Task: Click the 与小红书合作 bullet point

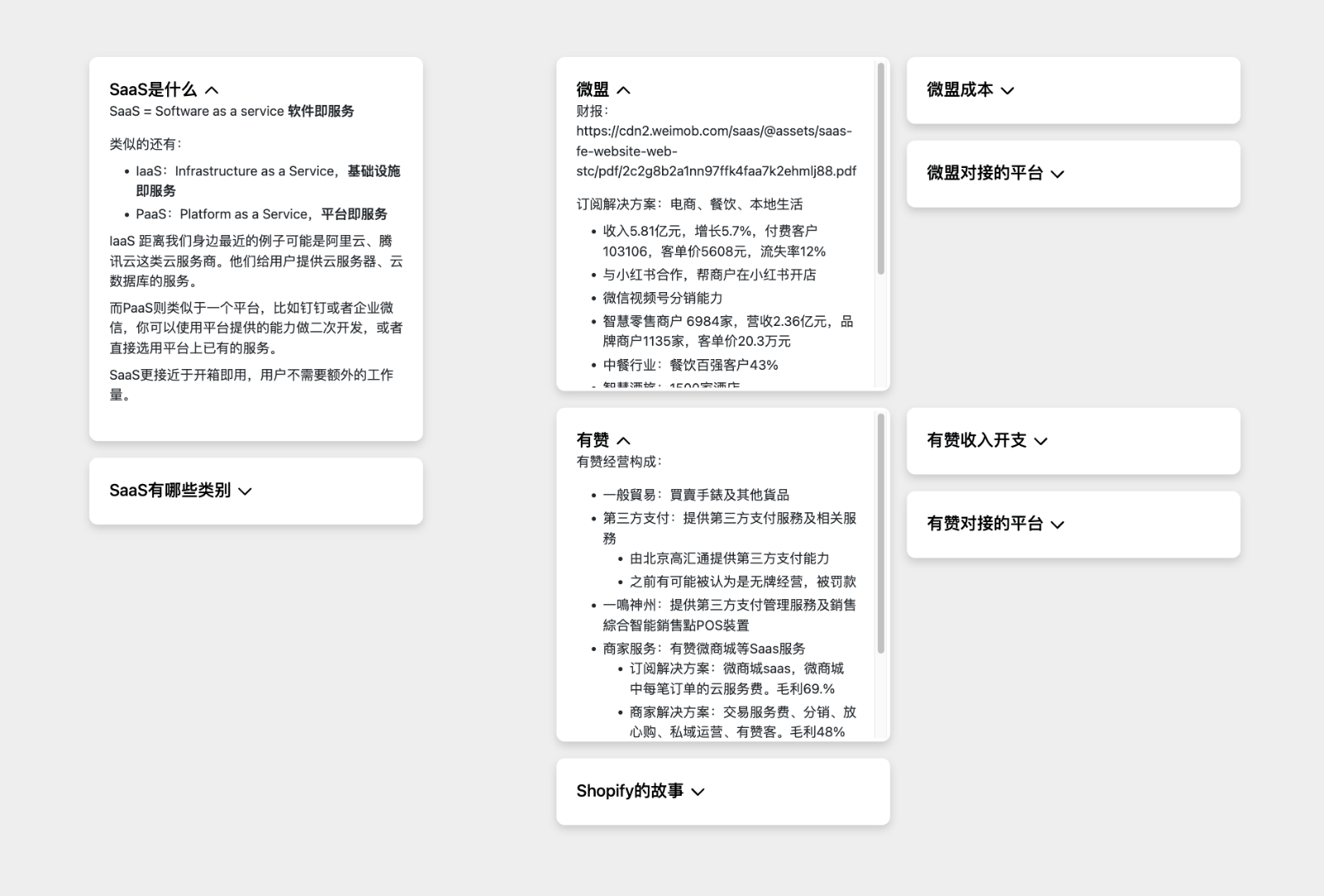Action: click(x=707, y=275)
